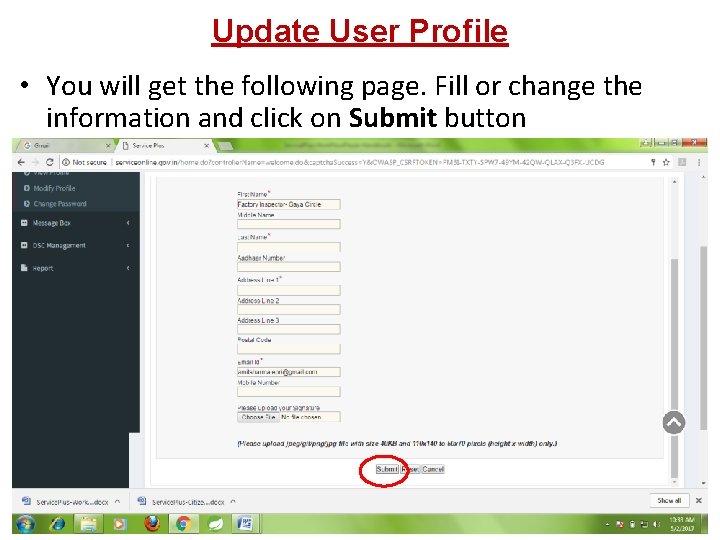Screen dimensions: 720x540
Task: Expand the Report menu
Action: click(x=76, y=268)
